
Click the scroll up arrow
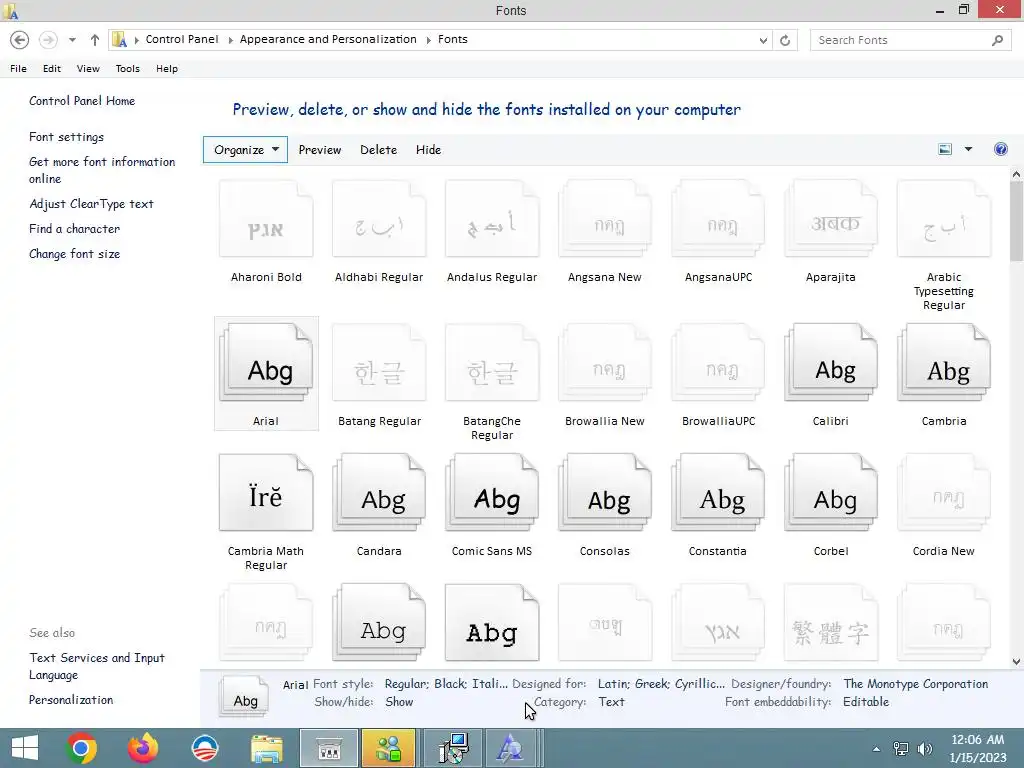[x=1016, y=174]
